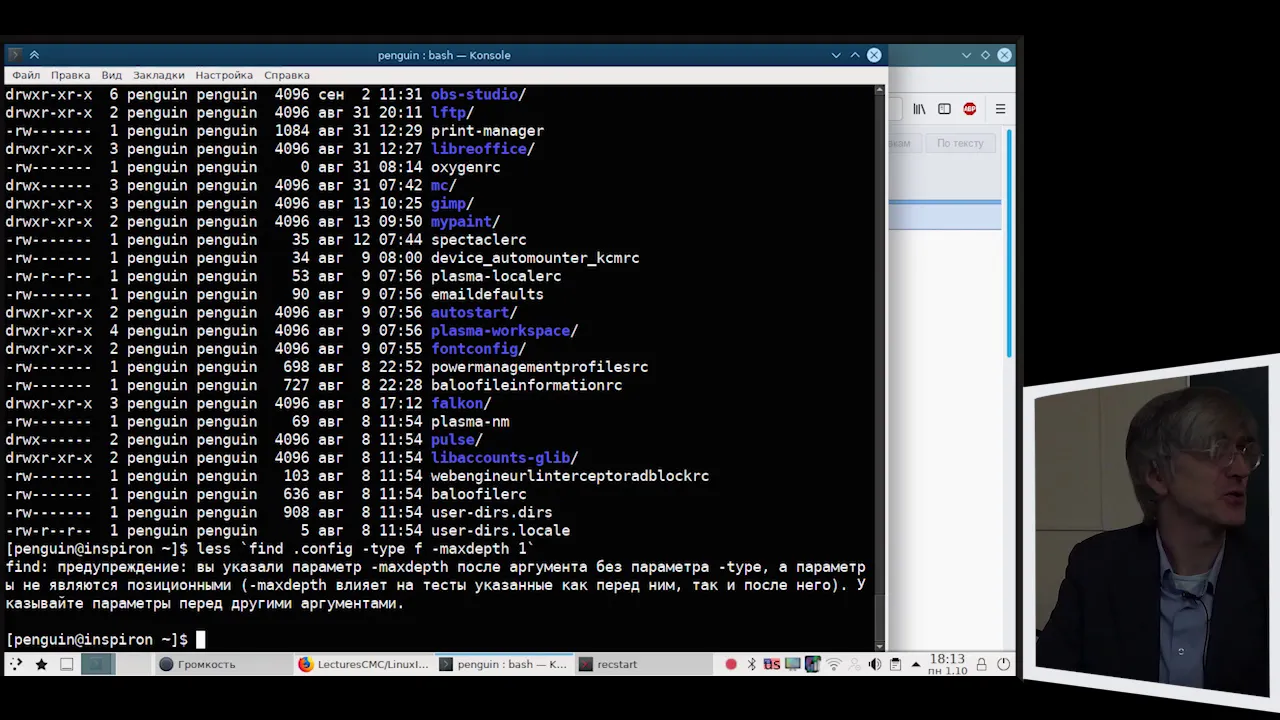Click the red recording indicator in tray
This screenshot has height=720, width=1280.
coord(731,664)
